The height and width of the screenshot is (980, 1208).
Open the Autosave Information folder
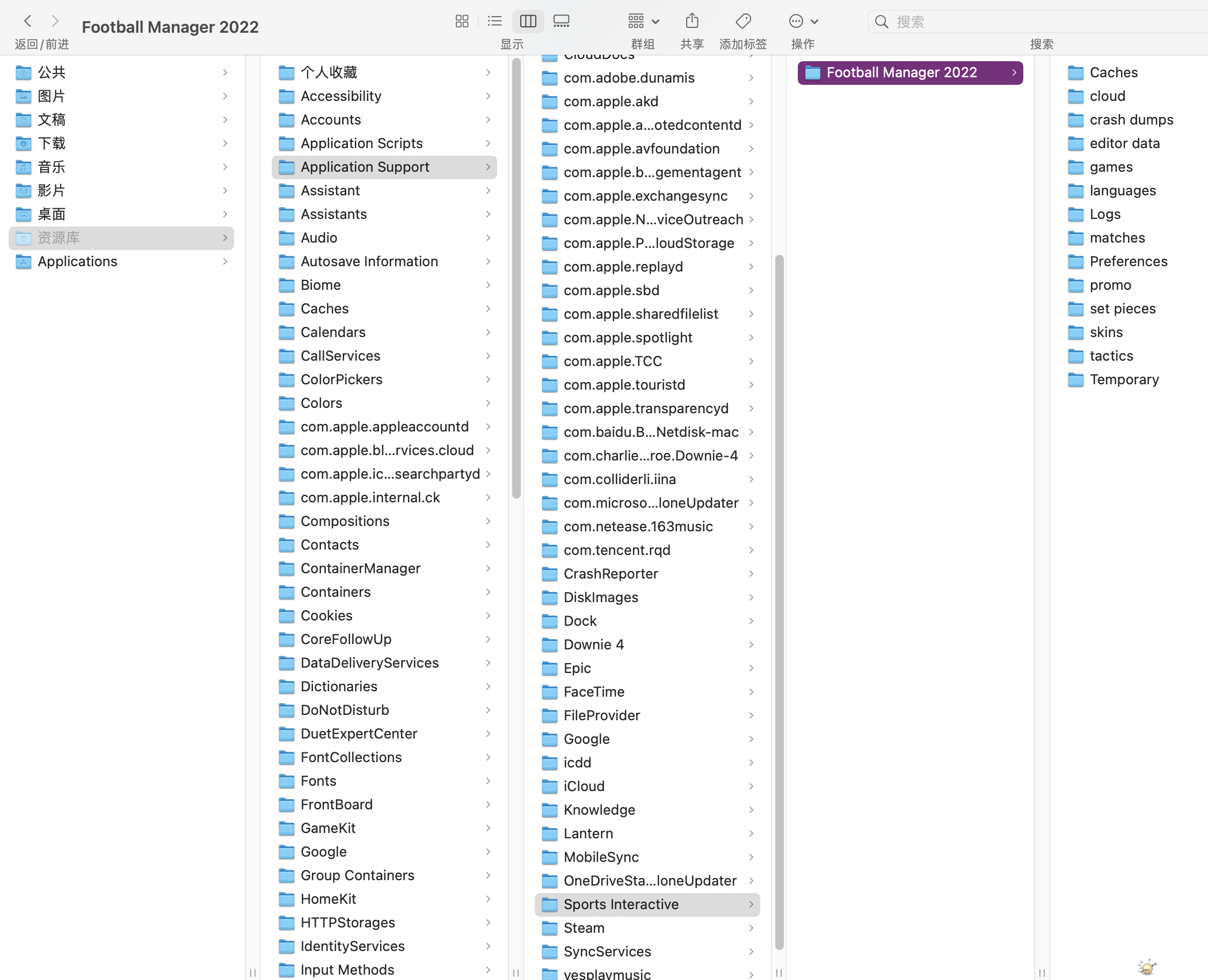384,261
